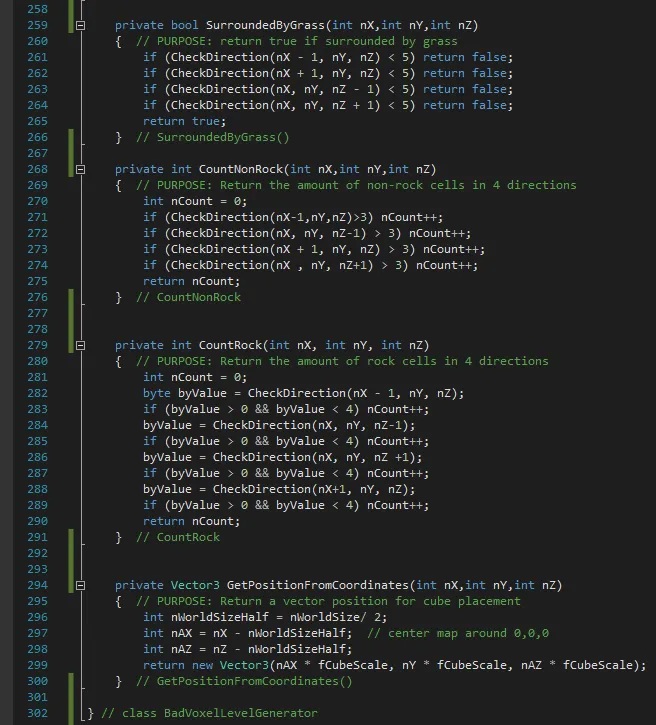Click 'return nCount;' on line 290
Screen dimensions: 656x725
coord(191,521)
